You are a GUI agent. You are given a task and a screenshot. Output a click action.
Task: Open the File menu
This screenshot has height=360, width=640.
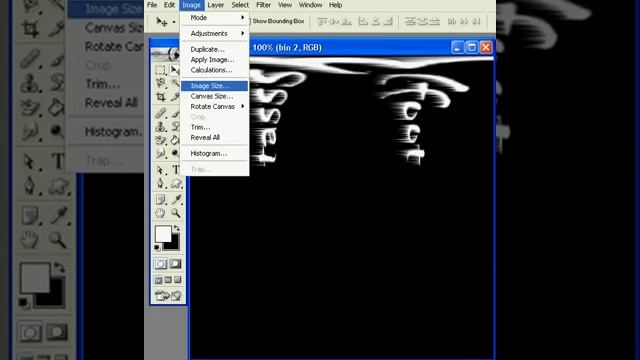tap(152, 5)
